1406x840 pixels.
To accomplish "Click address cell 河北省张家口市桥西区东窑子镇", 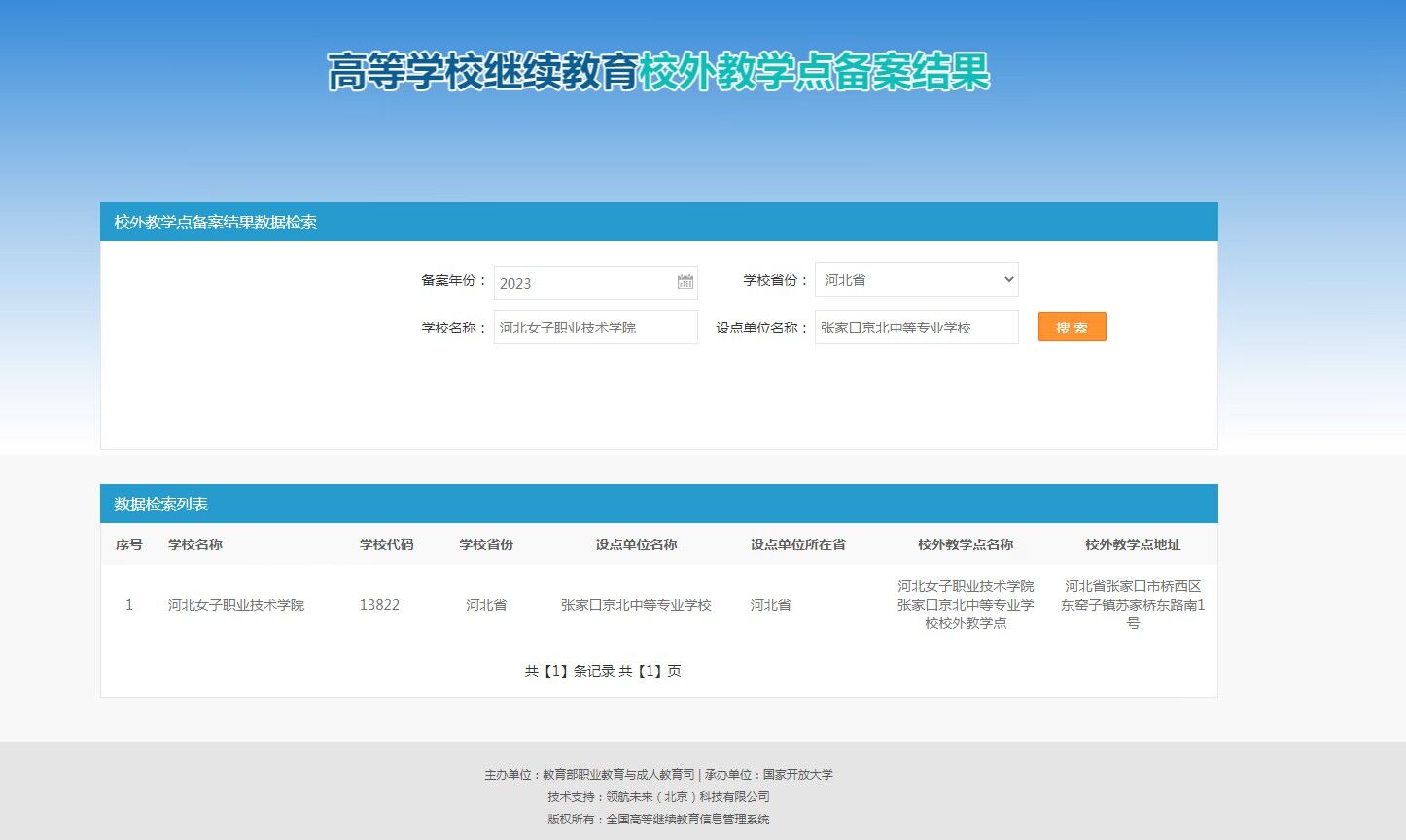I will coord(1133,605).
